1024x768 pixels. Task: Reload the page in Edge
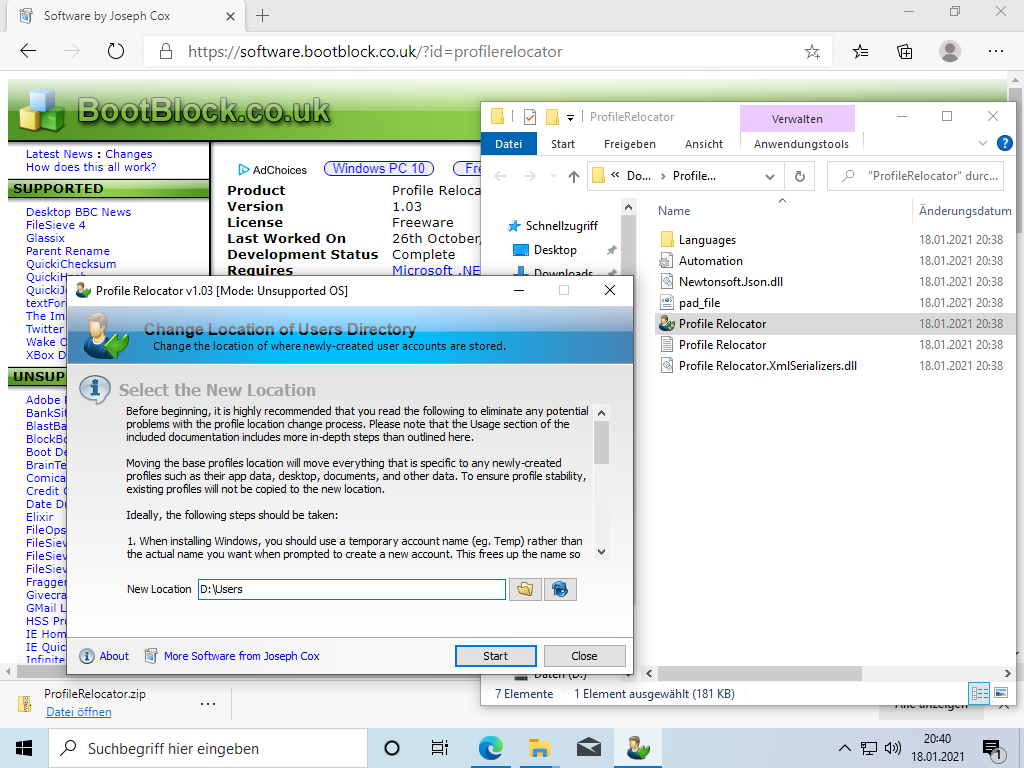pos(116,51)
